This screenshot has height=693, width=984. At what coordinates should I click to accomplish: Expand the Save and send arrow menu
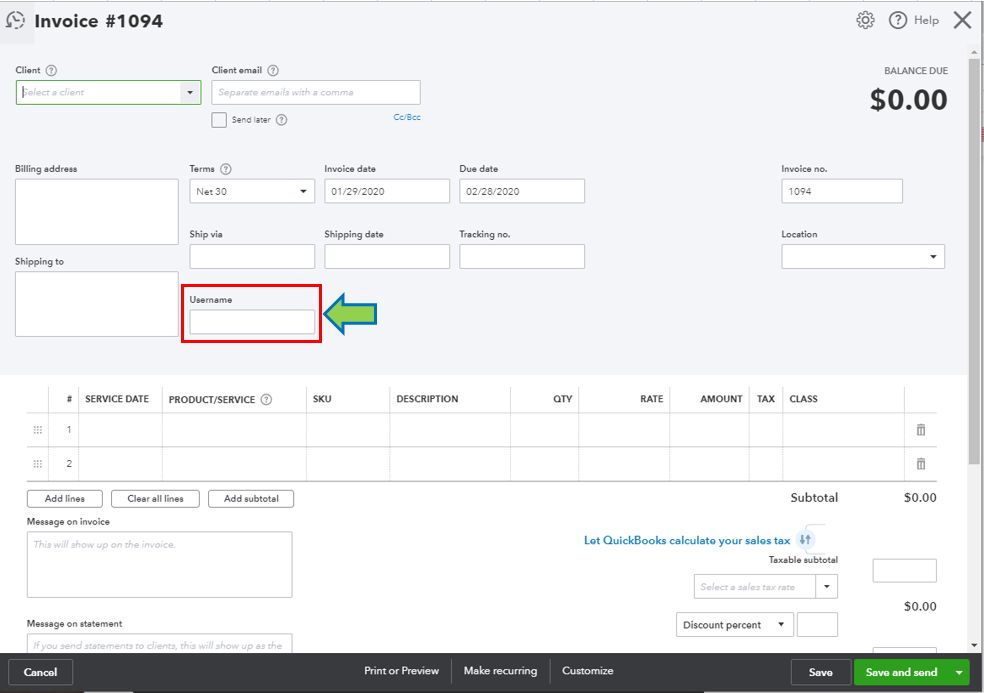click(x=959, y=672)
